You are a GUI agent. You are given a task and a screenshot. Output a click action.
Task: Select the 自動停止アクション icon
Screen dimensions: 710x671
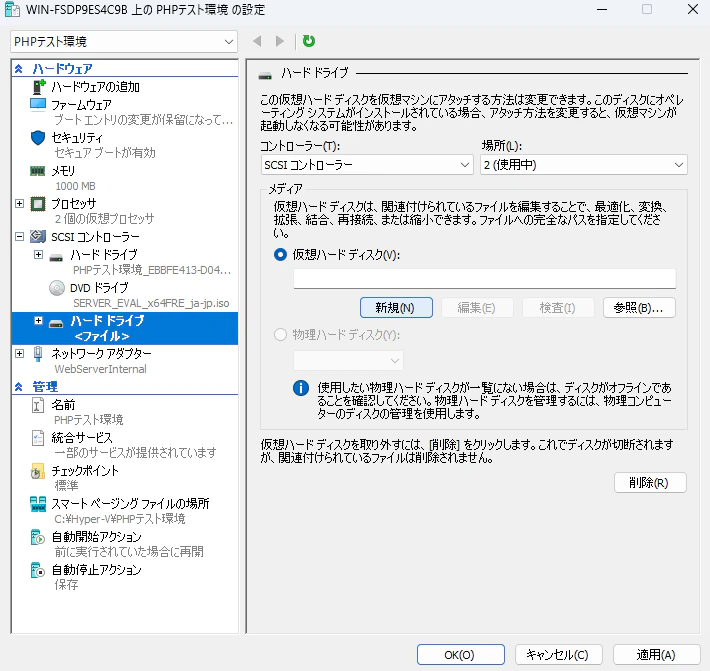click(38, 570)
